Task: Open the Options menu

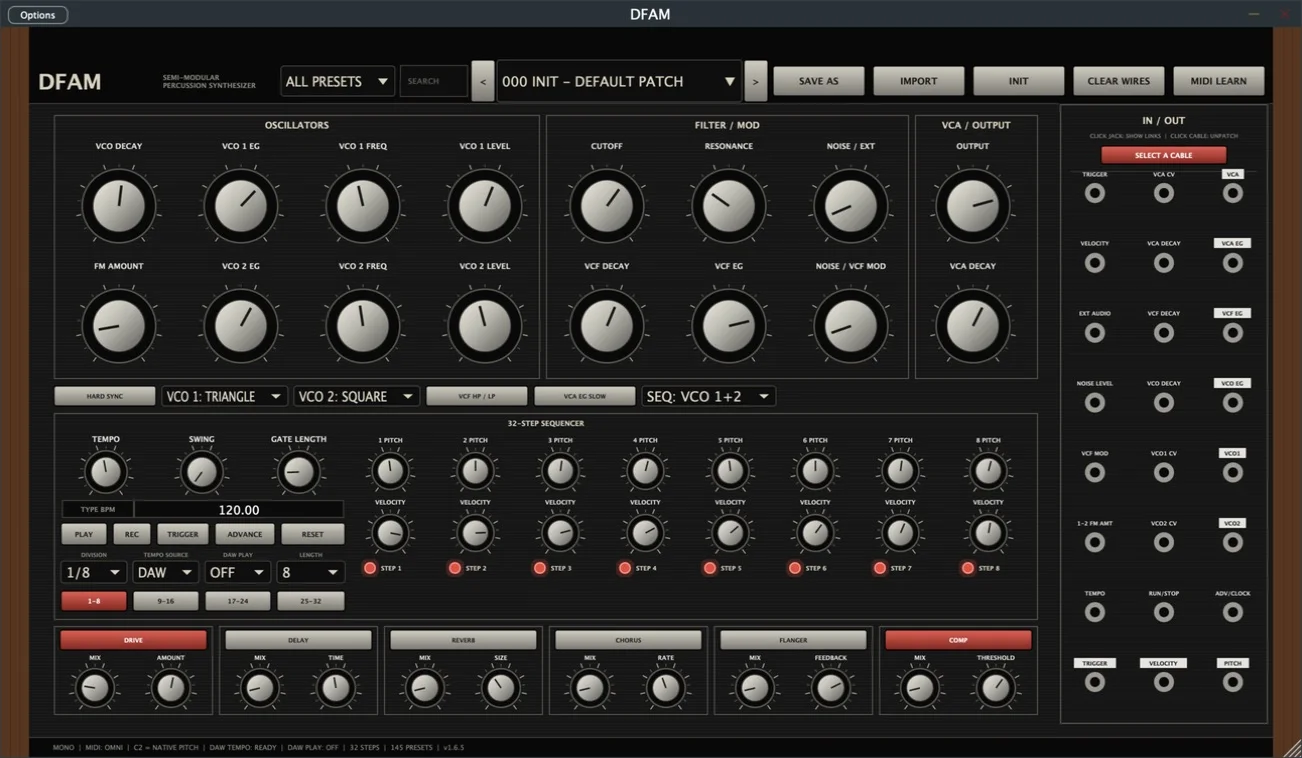Action: point(38,15)
